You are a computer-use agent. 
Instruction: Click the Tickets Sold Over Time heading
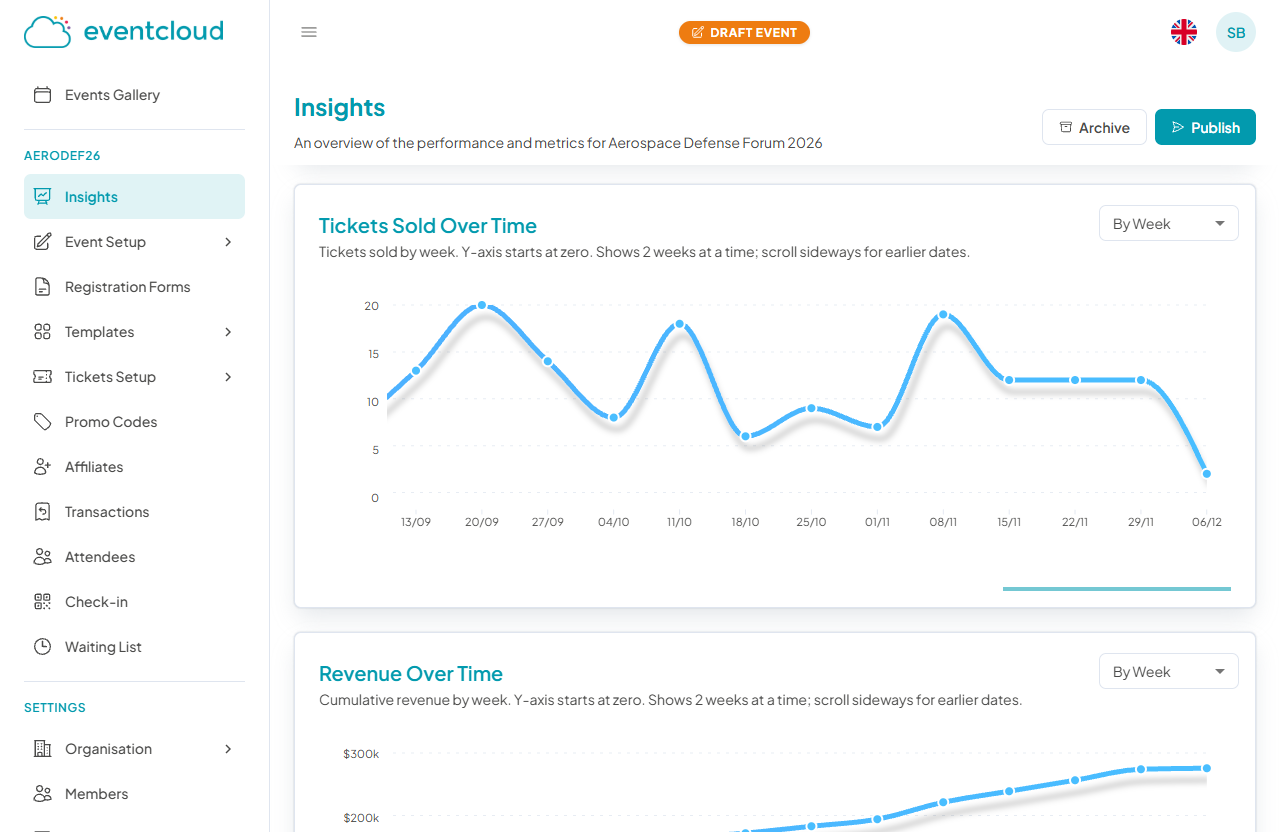[x=428, y=226]
